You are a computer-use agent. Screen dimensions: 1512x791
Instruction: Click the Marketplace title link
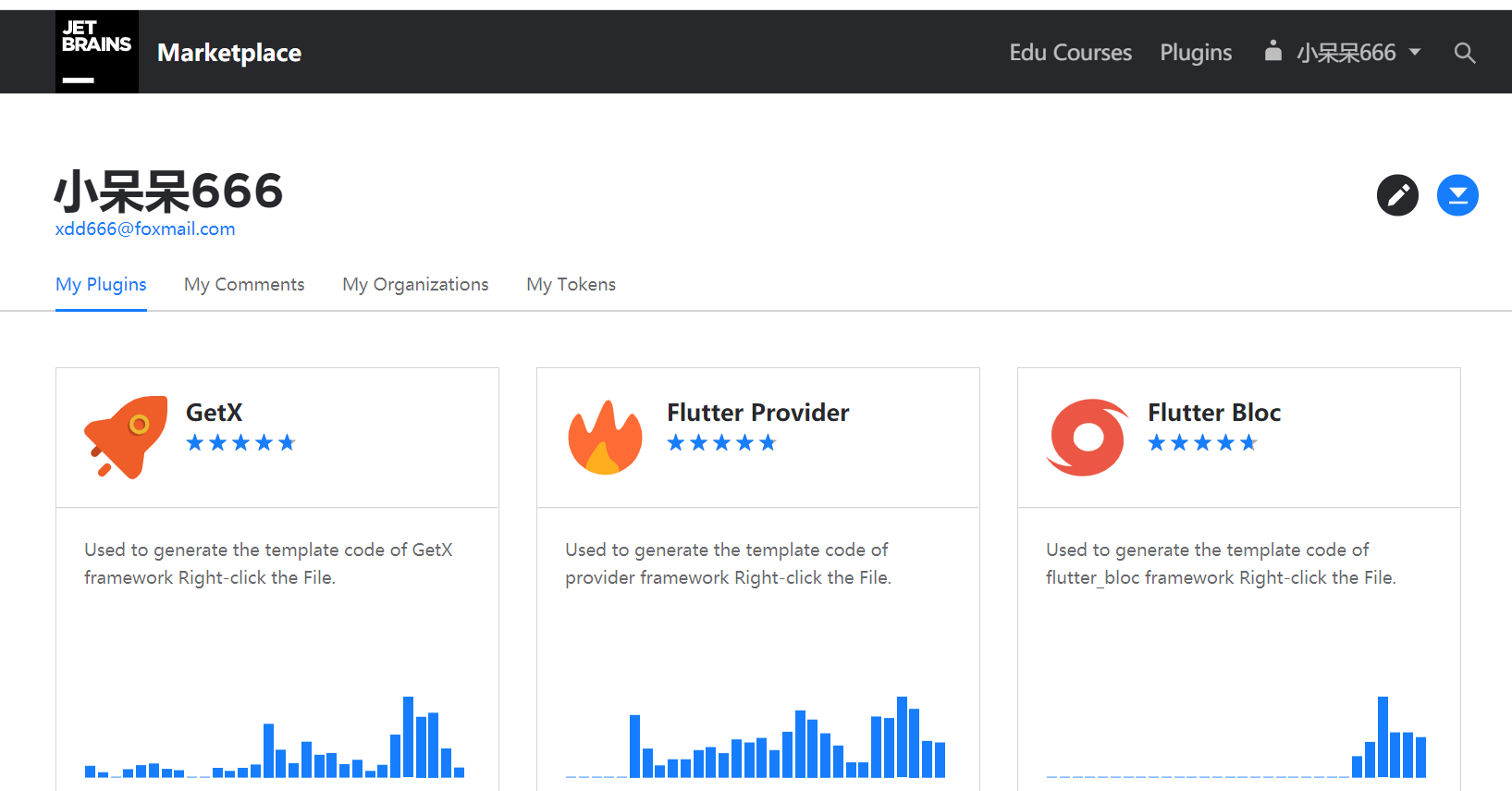click(229, 53)
